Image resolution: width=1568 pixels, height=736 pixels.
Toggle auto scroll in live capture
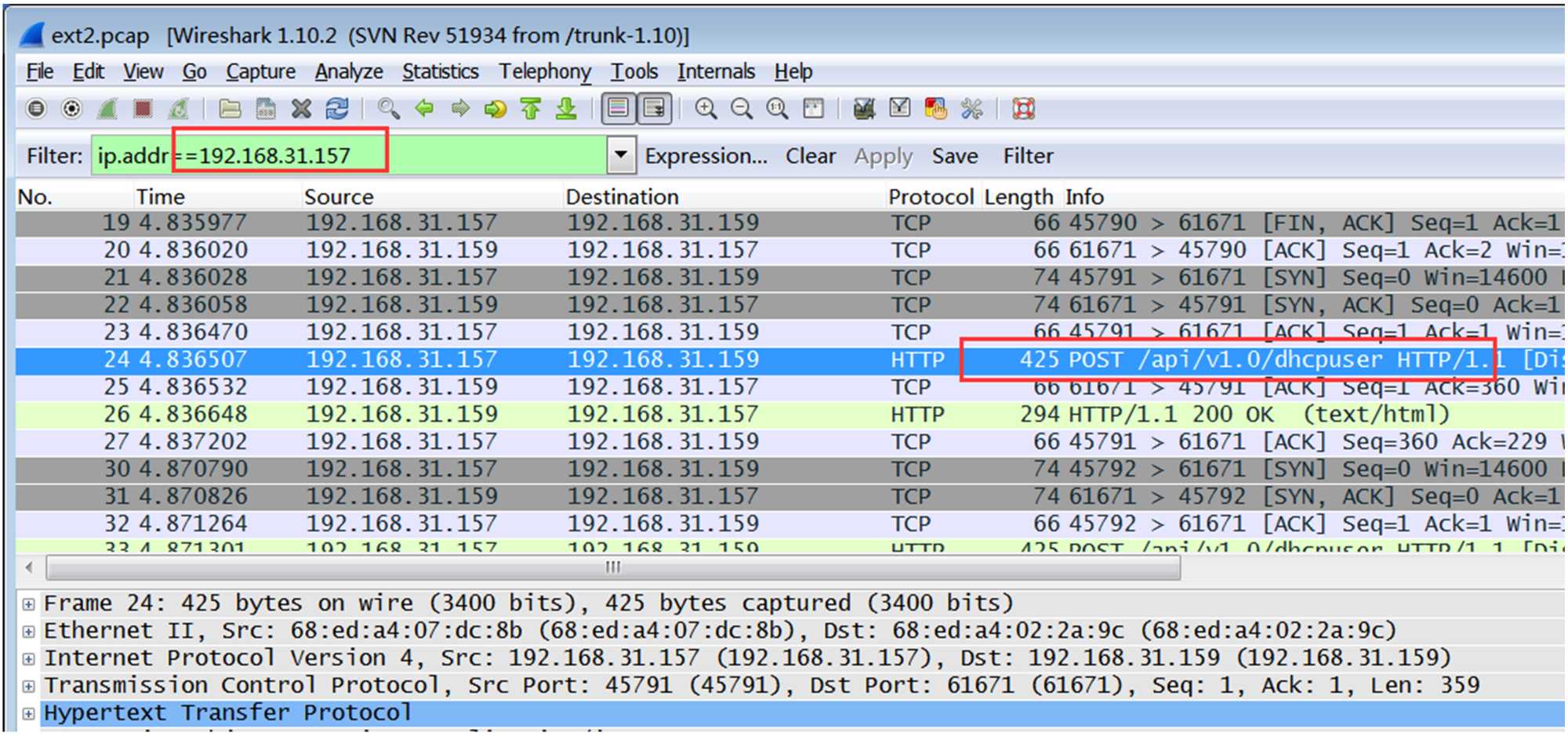point(654,108)
